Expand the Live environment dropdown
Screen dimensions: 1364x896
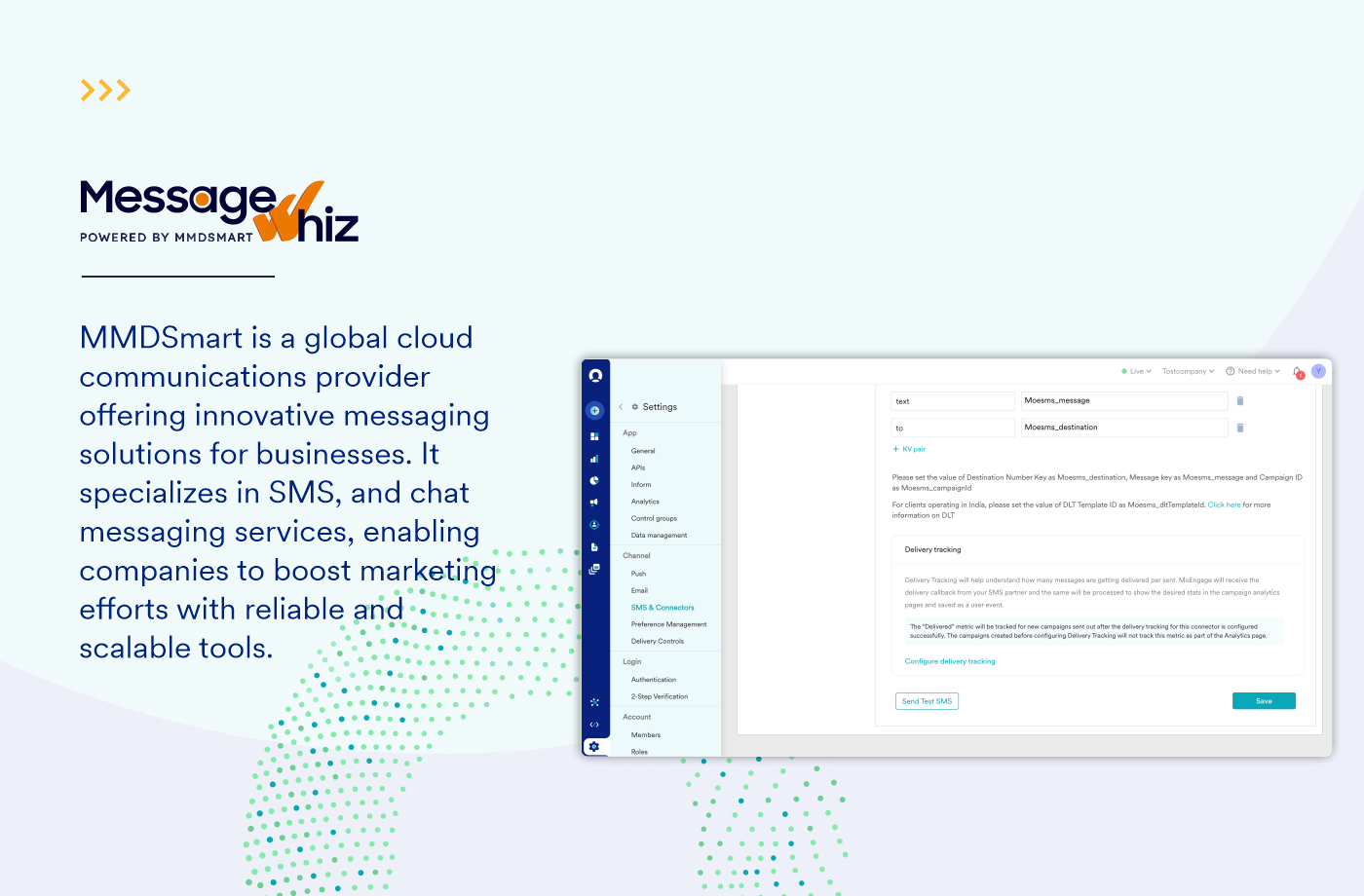[x=1137, y=371]
